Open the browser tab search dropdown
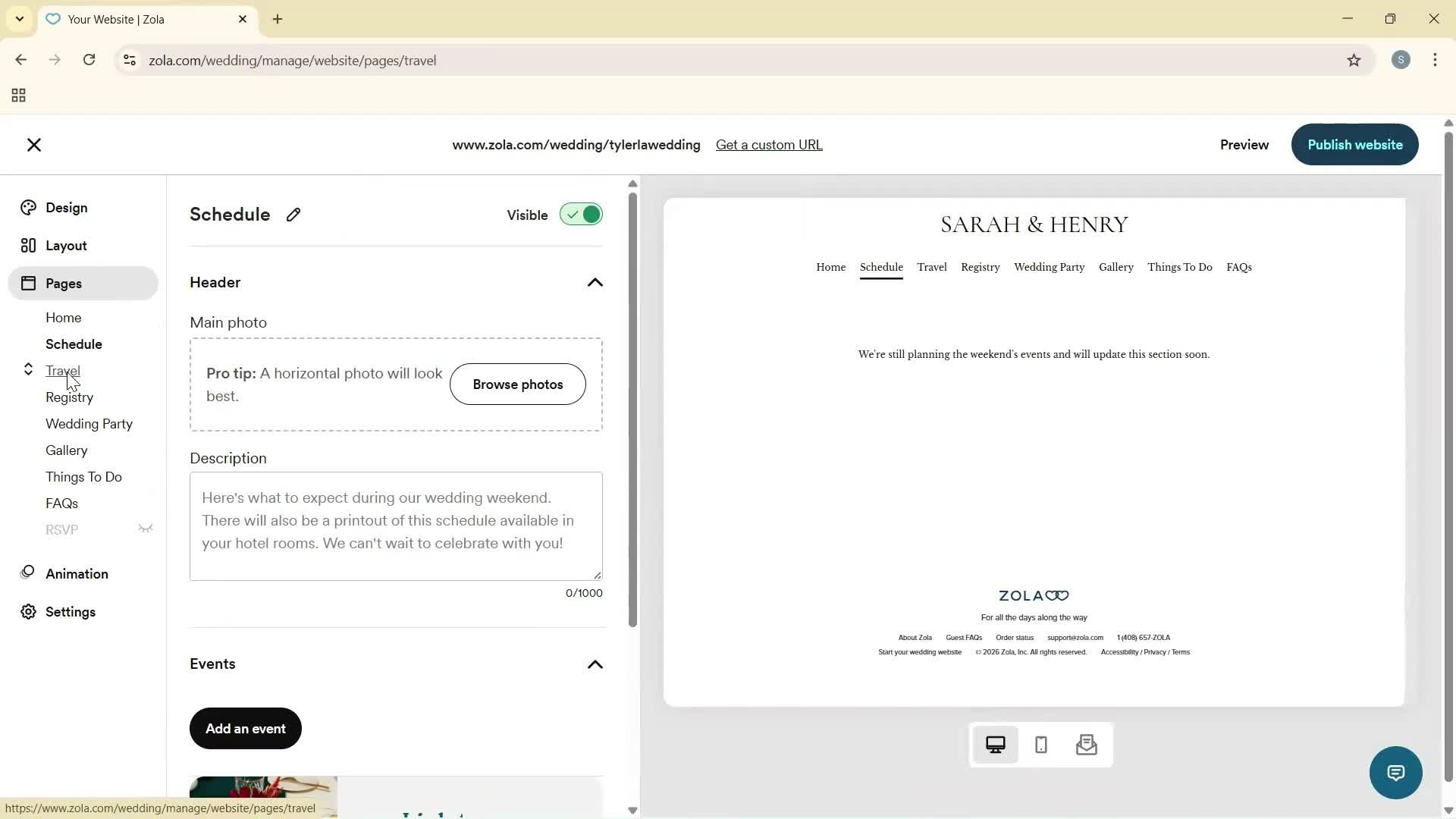This screenshot has height=819, width=1456. 19,19
